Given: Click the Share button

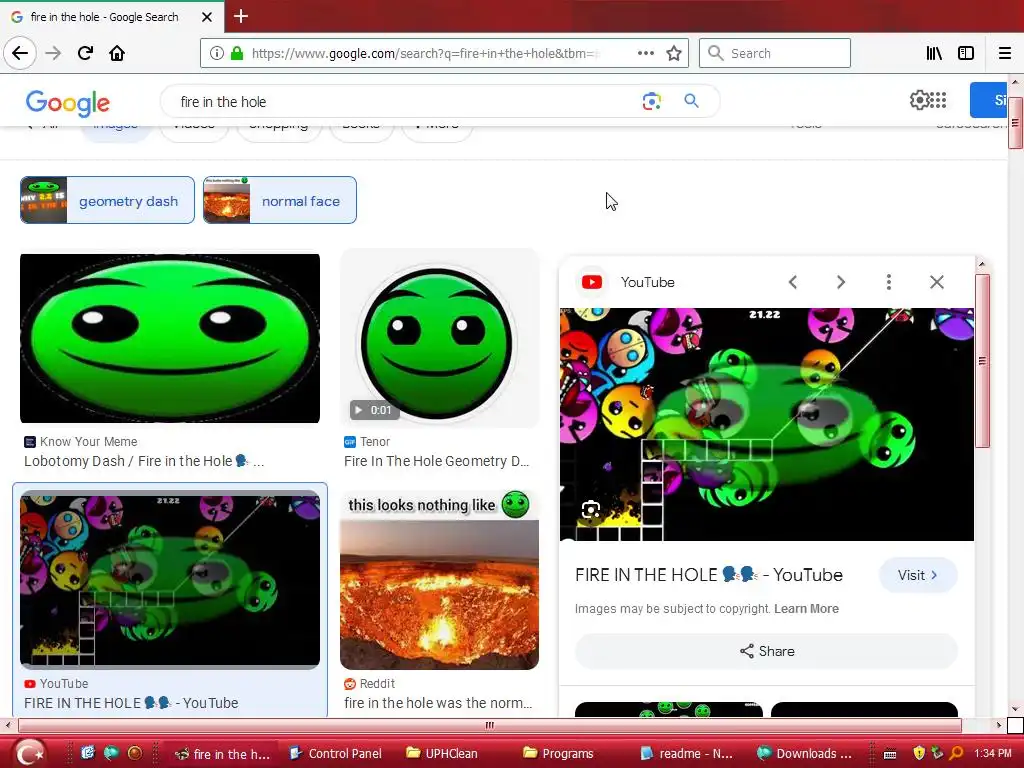Looking at the screenshot, I should pyautogui.click(x=766, y=651).
